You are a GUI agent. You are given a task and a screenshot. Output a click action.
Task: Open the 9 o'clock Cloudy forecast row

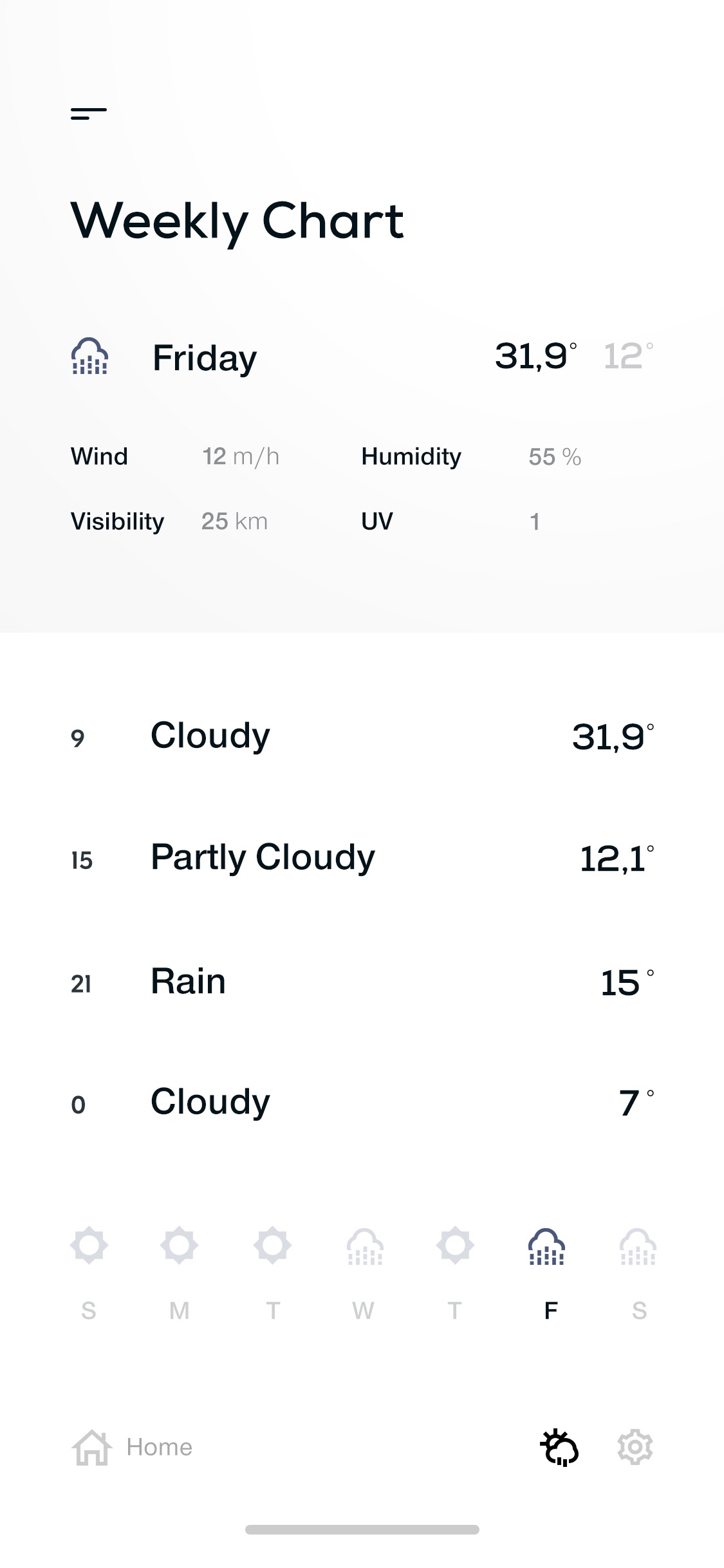(362, 736)
